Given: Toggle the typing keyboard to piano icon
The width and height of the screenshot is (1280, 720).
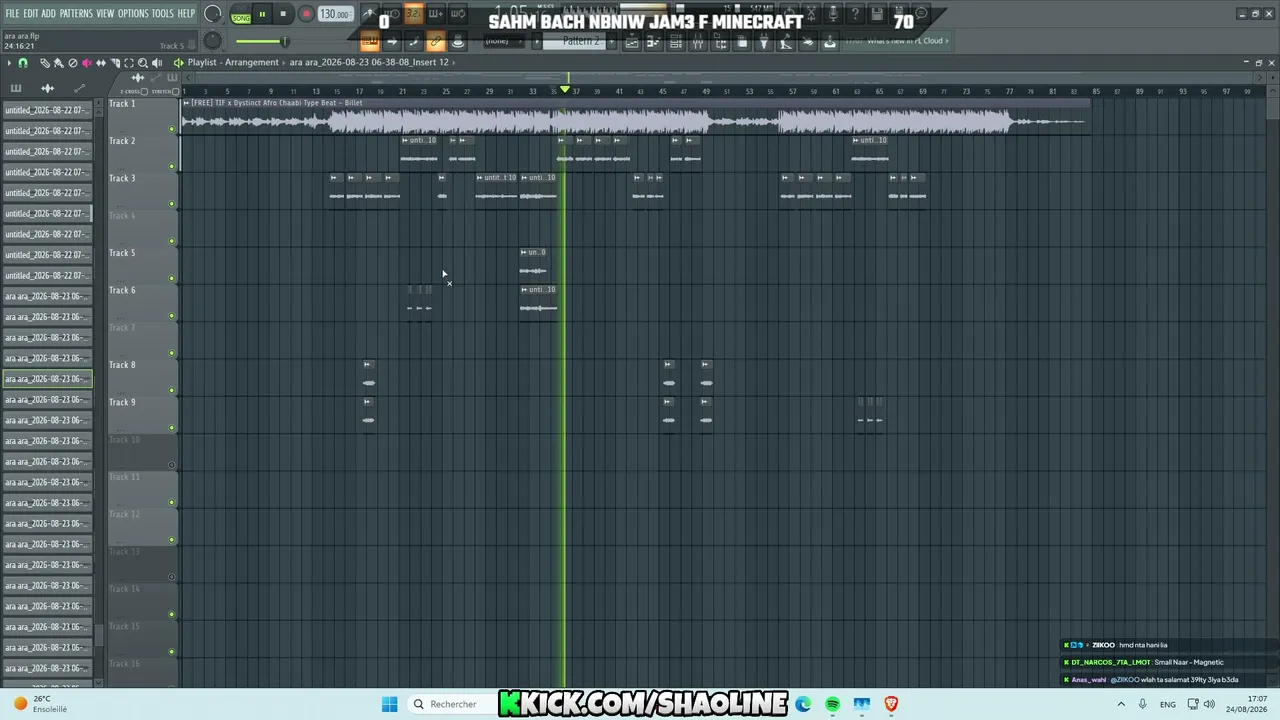Looking at the screenshot, I should coord(369,41).
